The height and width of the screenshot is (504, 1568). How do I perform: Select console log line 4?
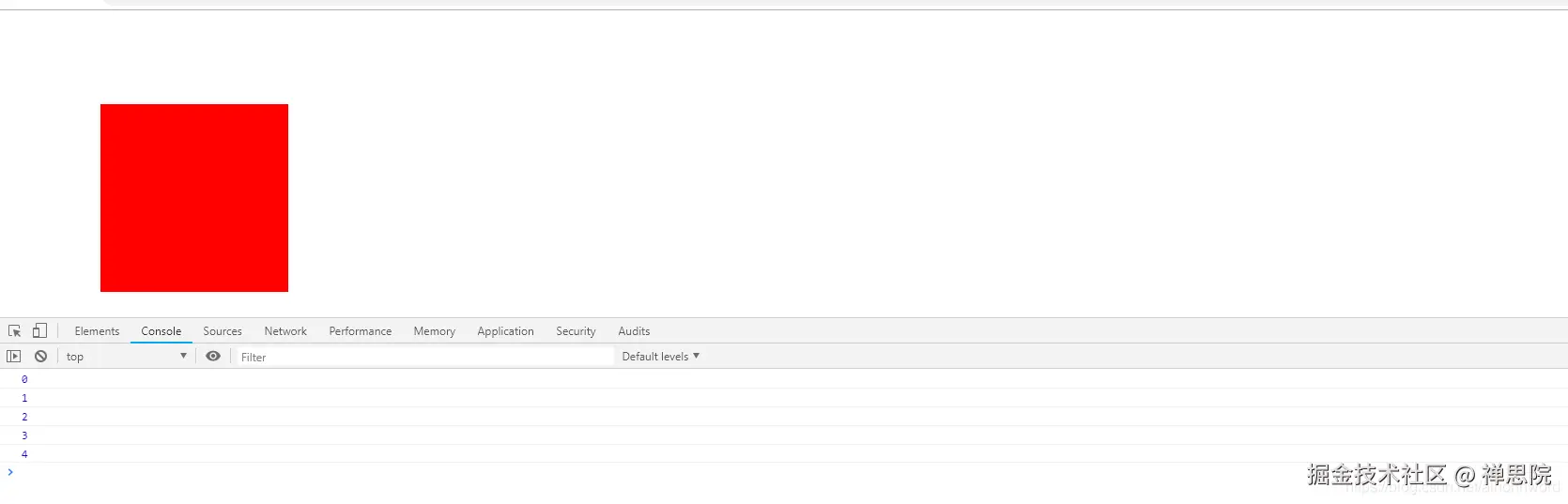[x=784, y=454]
